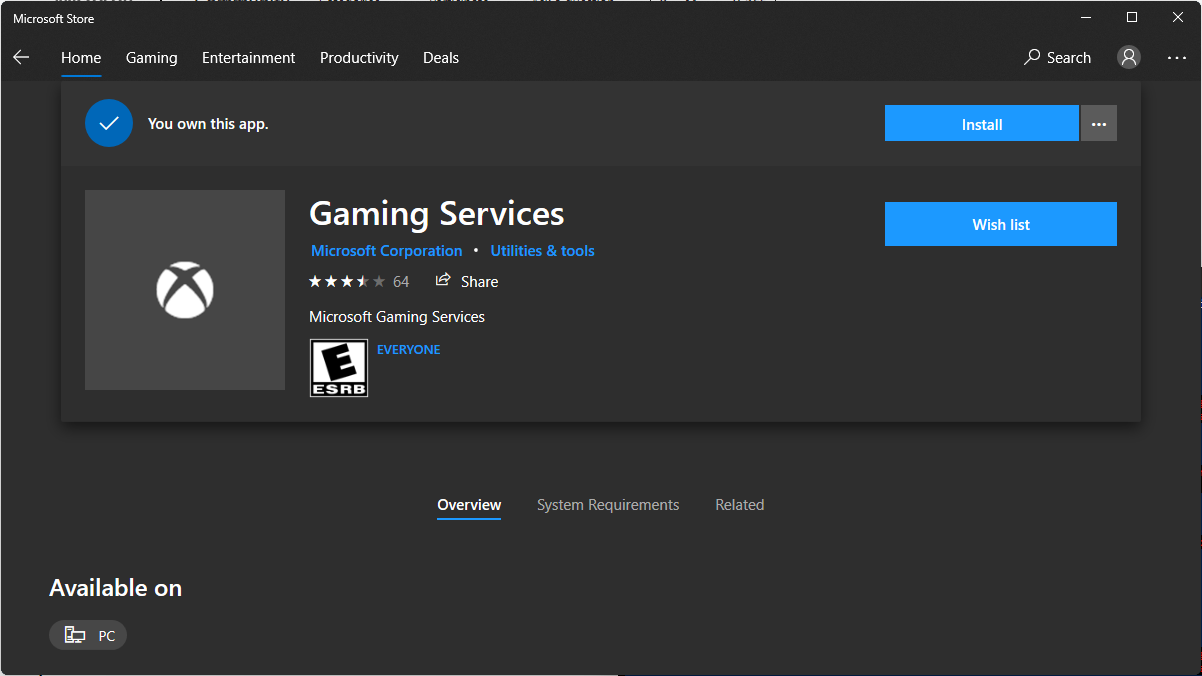This screenshot has width=1202, height=676.
Task: Install the Gaming Services app
Action: [x=982, y=124]
